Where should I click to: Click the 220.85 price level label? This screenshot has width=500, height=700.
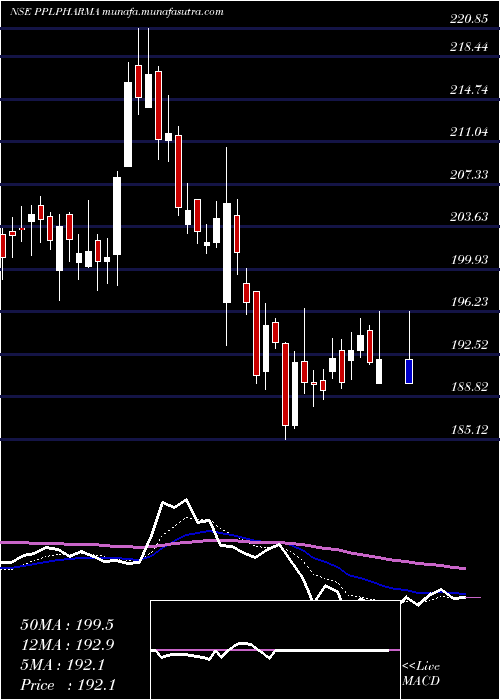[469, 19]
